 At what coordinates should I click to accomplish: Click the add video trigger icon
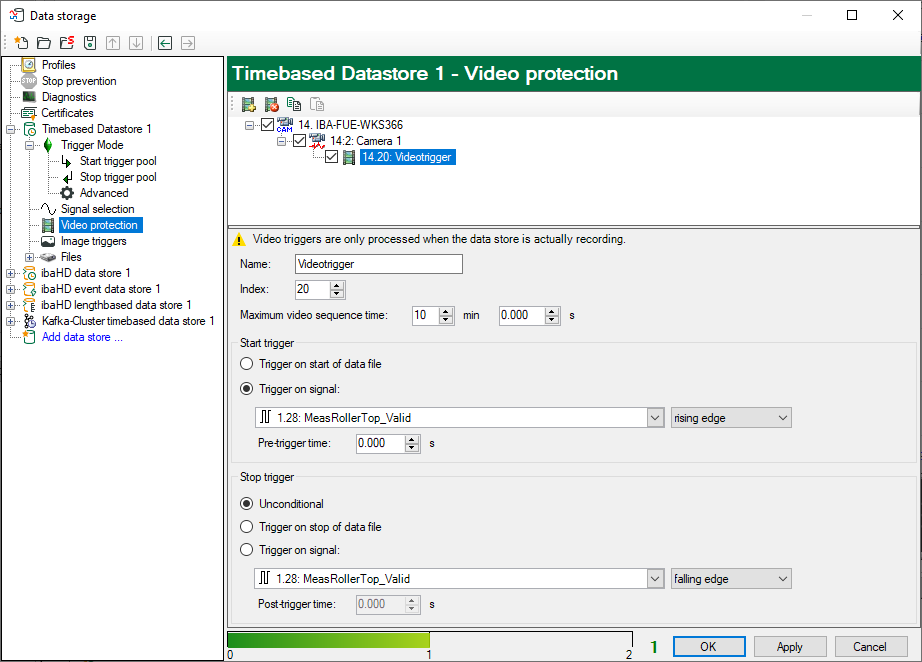tap(248, 104)
